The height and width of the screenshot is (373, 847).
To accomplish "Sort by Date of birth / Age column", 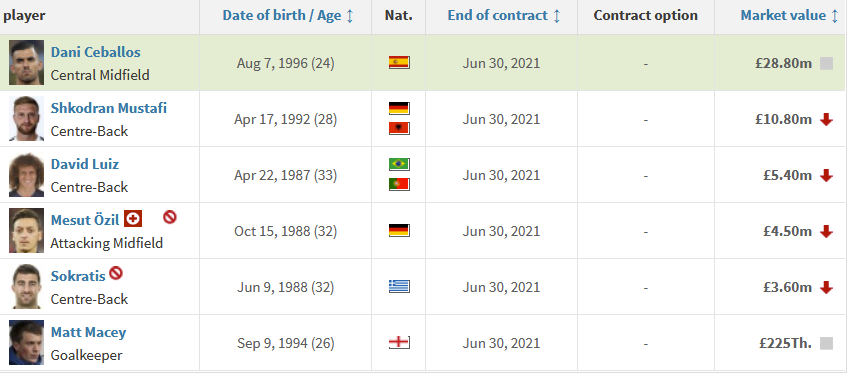I will coord(288,16).
